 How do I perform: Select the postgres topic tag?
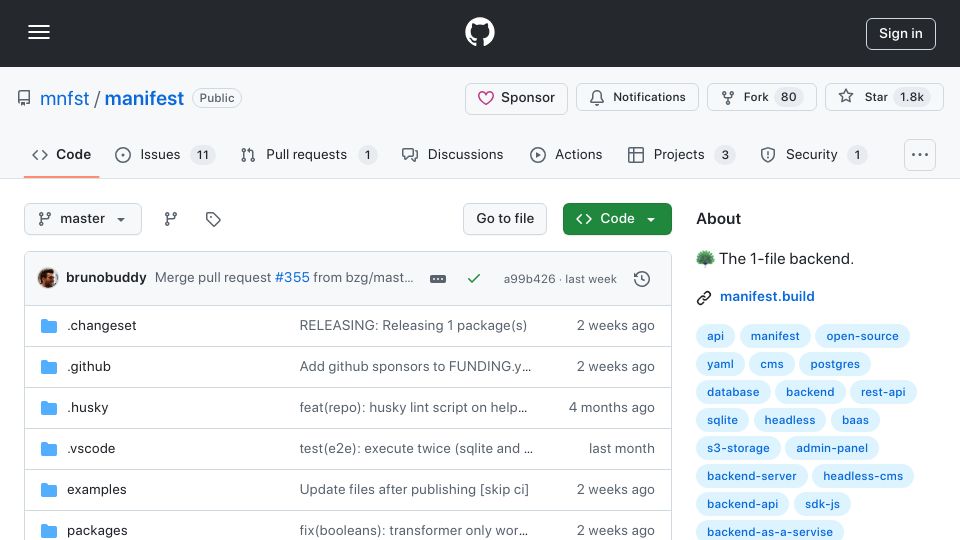(x=834, y=364)
